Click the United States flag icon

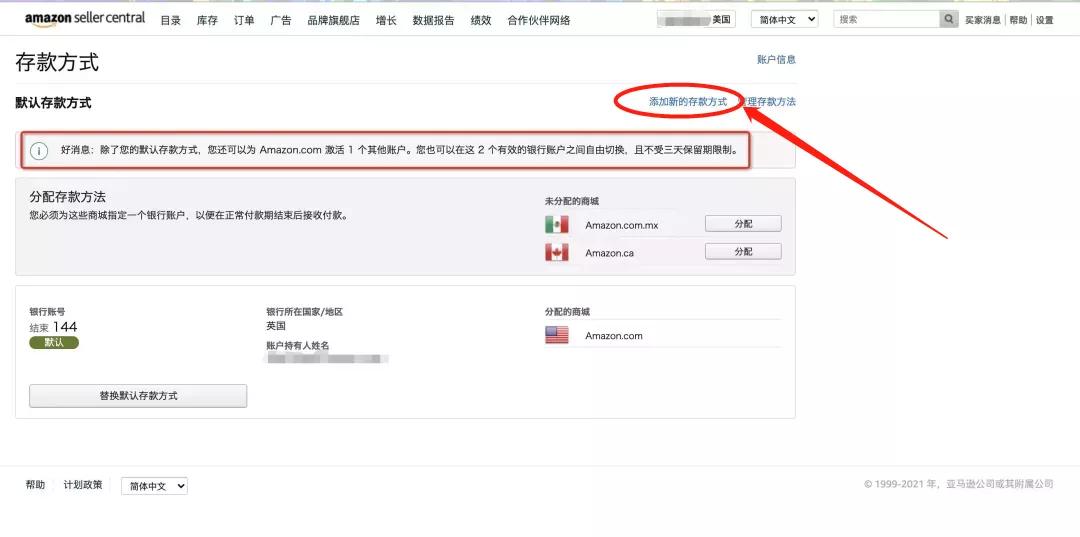557,335
